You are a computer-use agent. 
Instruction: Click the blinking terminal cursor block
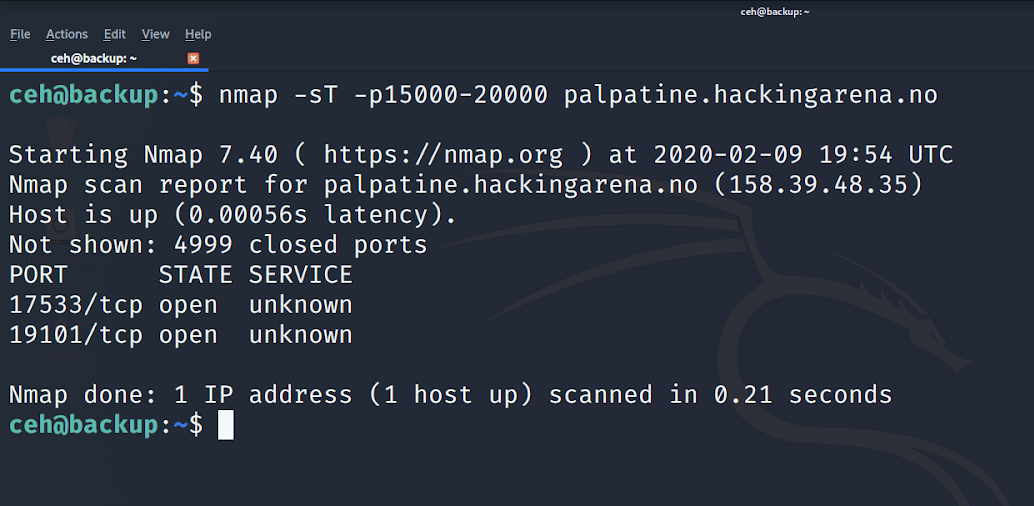tap(226, 424)
